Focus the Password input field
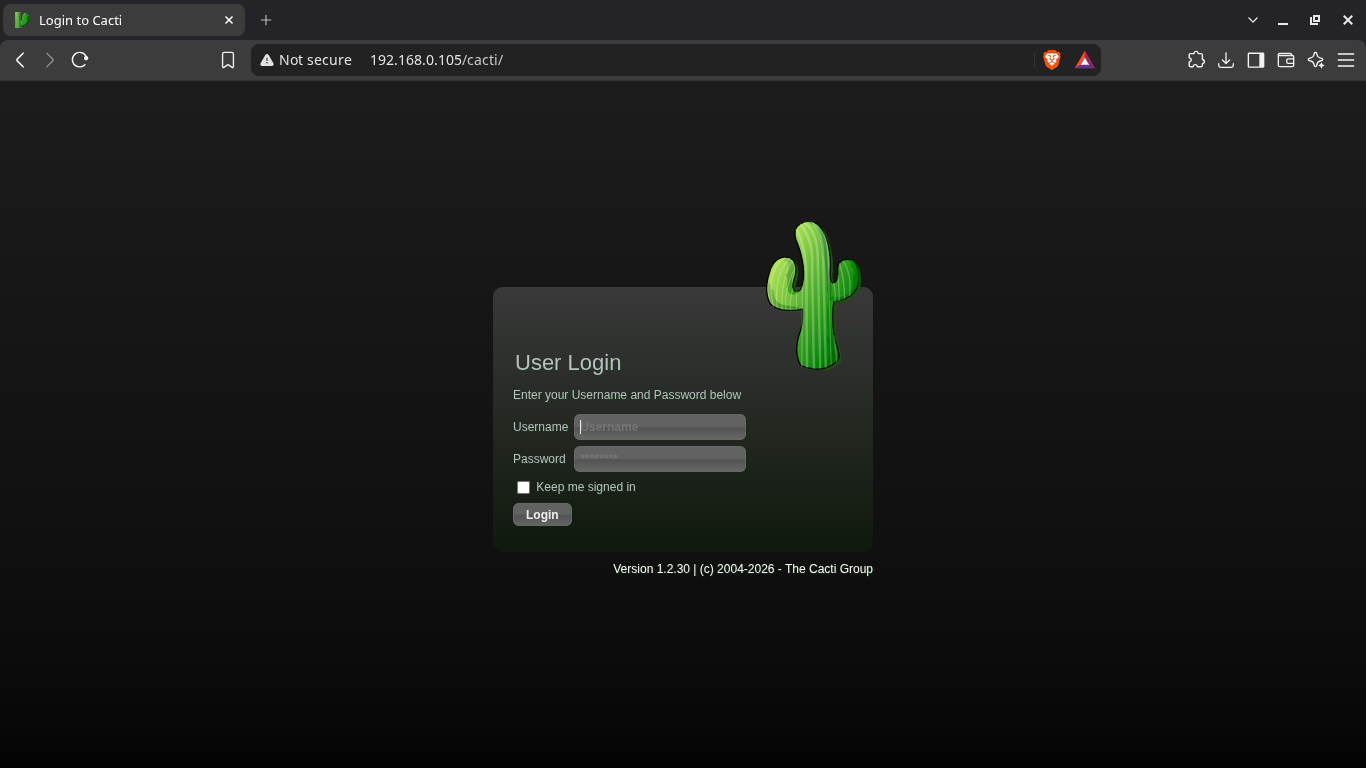Viewport: 1366px width, 768px height. tap(660, 459)
